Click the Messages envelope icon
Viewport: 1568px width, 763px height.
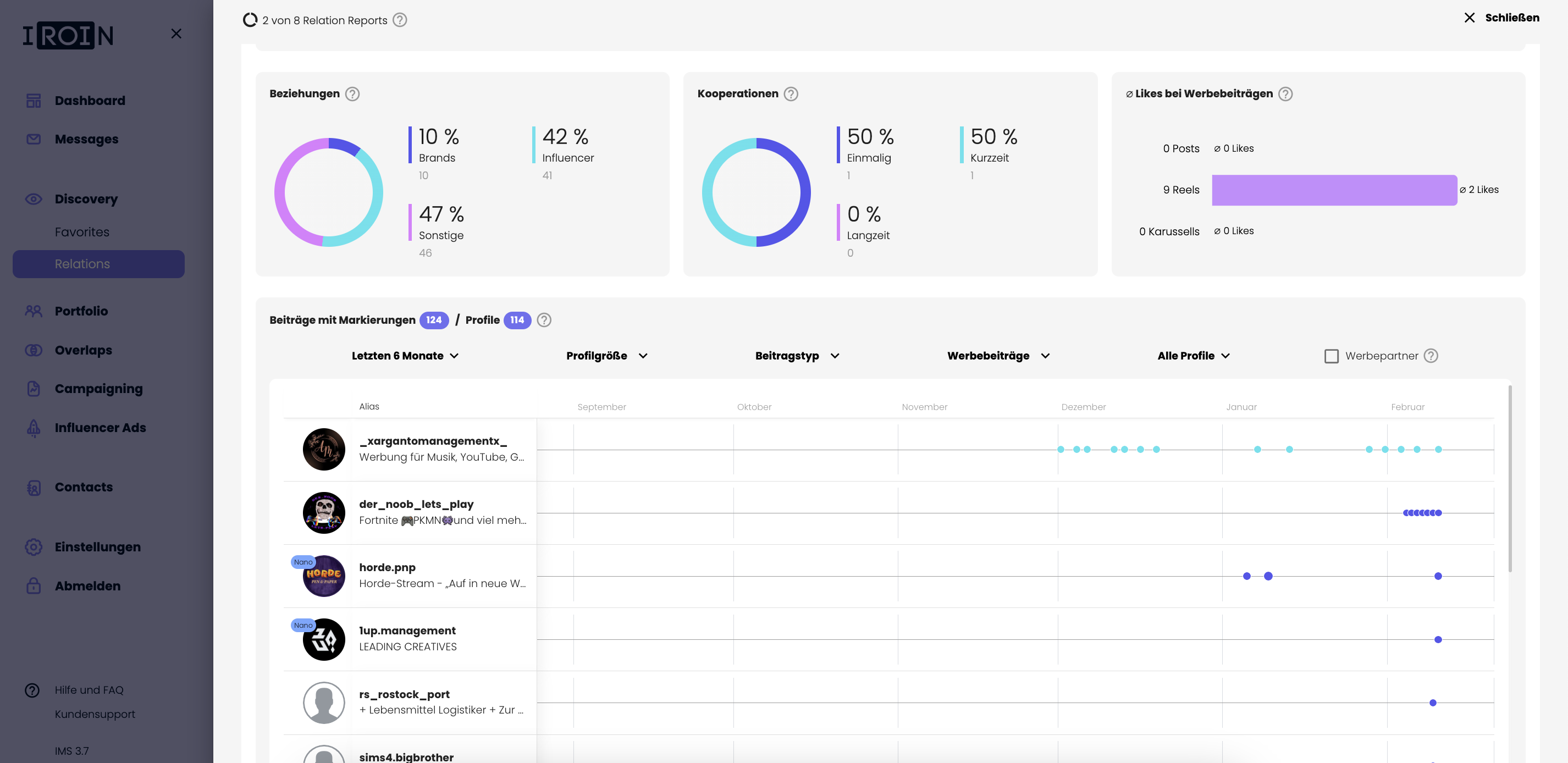coord(34,139)
